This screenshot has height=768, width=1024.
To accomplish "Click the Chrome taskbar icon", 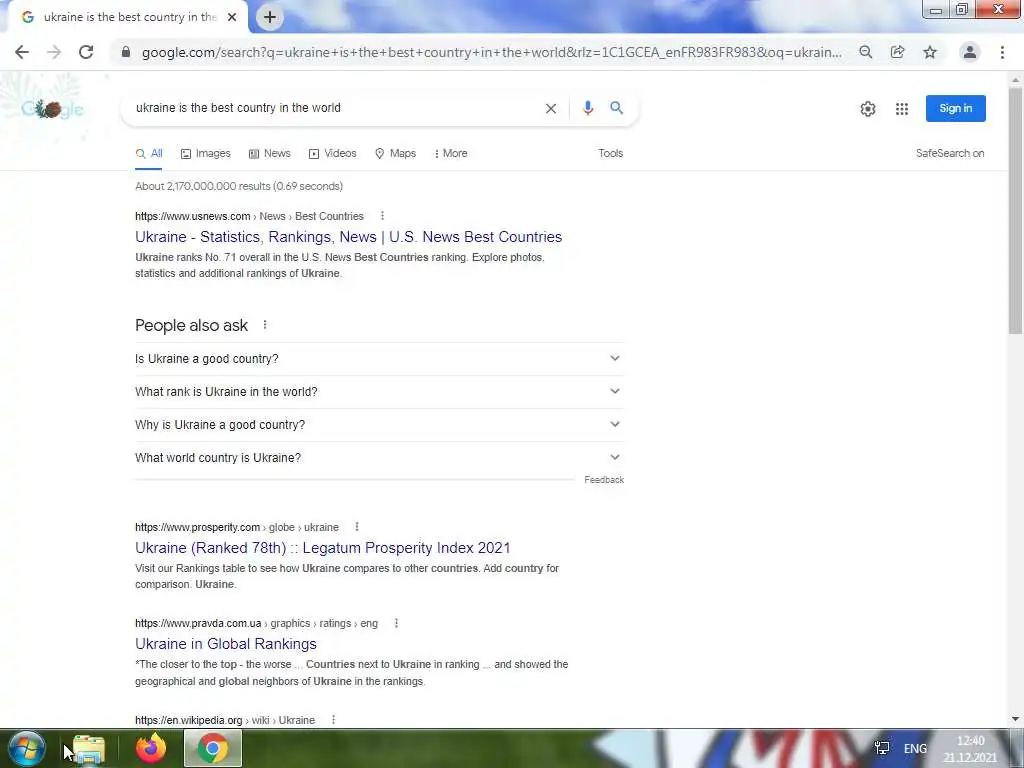I will pos(213,748).
